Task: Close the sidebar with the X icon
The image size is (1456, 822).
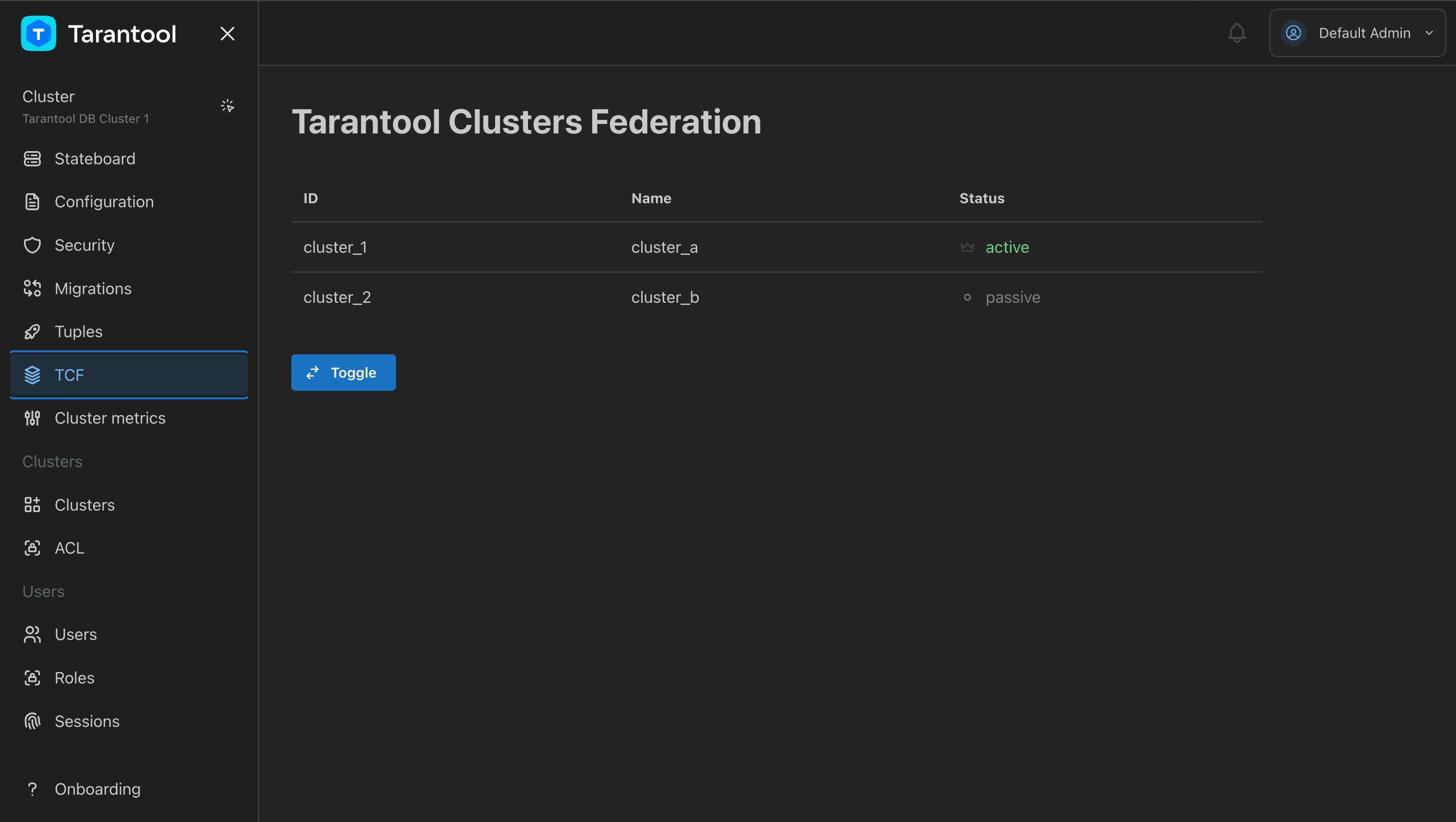Action: click(x=227, y=34)
